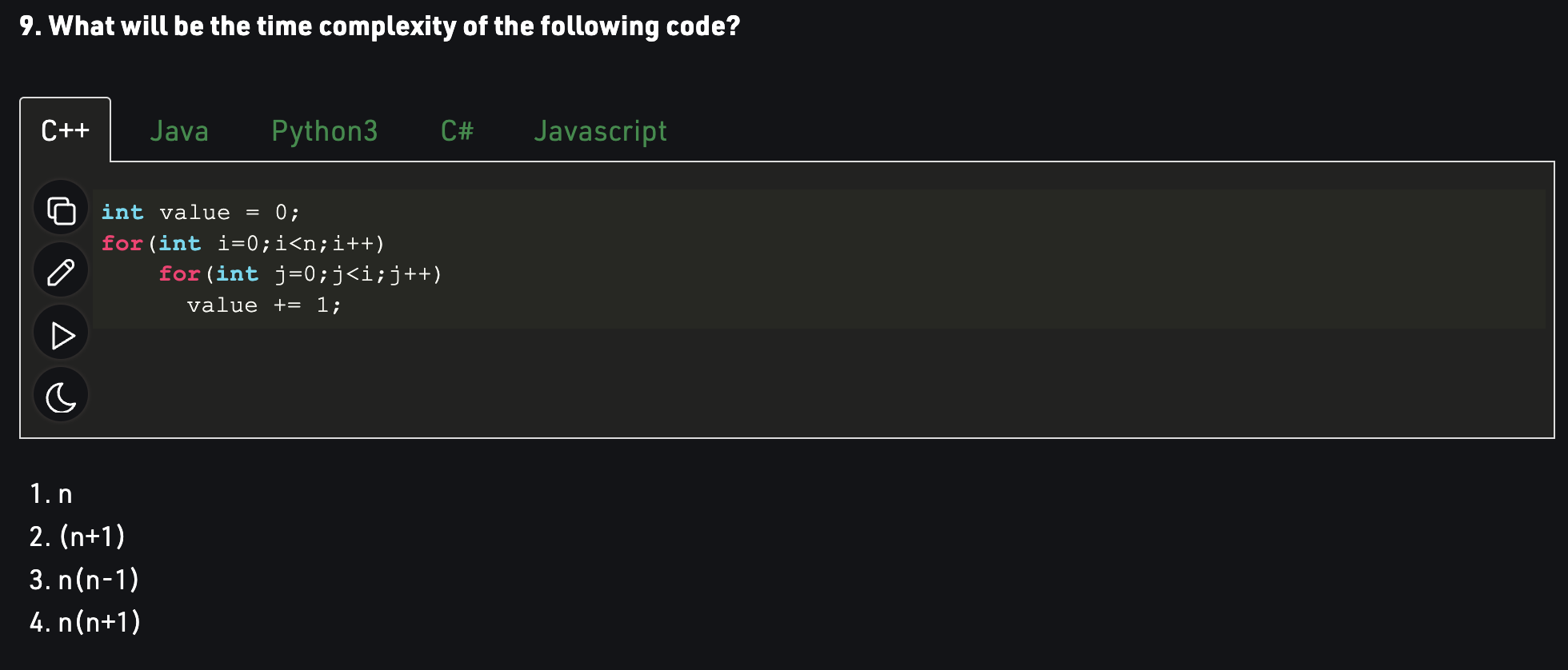Click the 'value += 1;' code line
1568x670 pixels.
[x=264, y=305]
